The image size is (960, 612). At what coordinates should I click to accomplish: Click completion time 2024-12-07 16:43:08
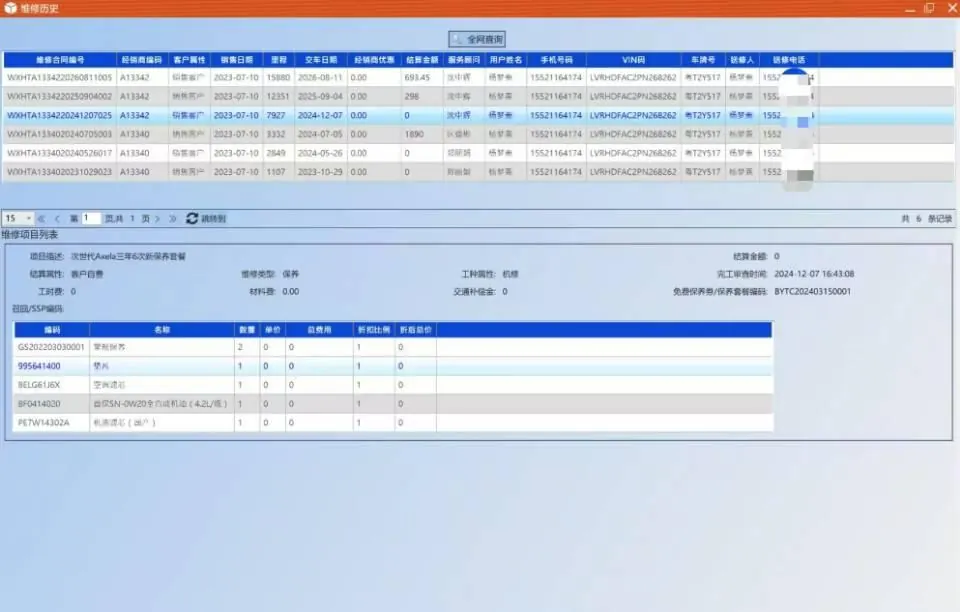pyautogui.click(x=814, y=274)
